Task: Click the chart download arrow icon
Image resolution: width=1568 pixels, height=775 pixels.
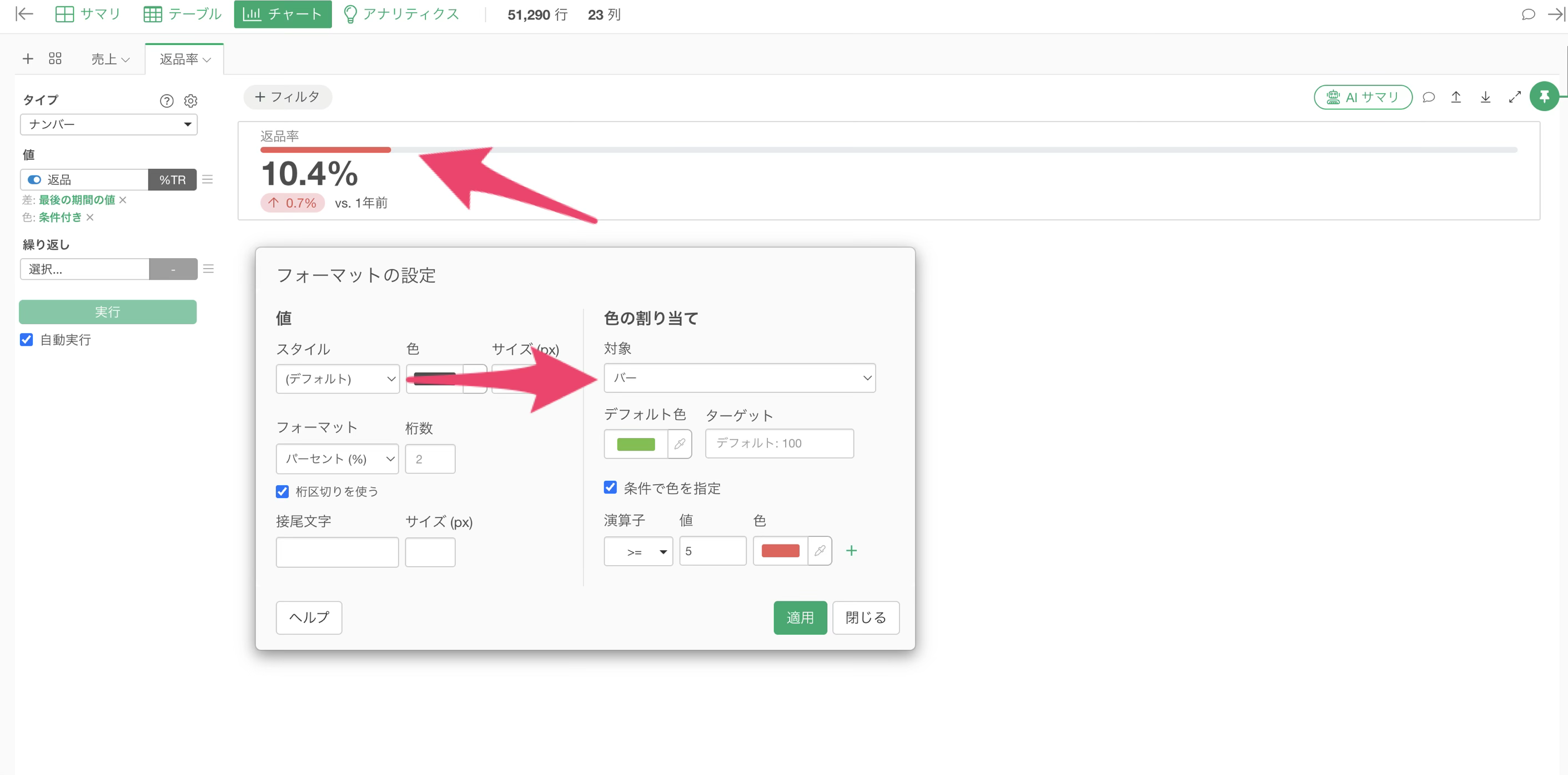Action: (1485, 97)
